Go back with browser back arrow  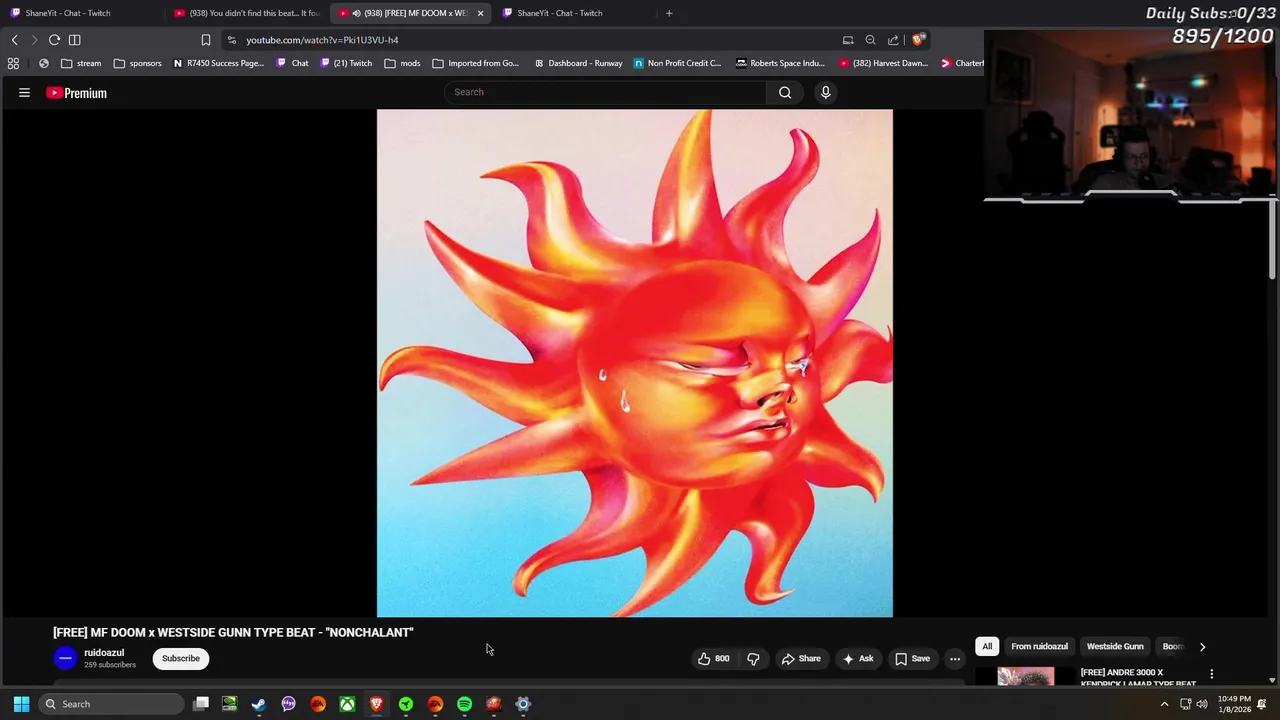point(14,40)
